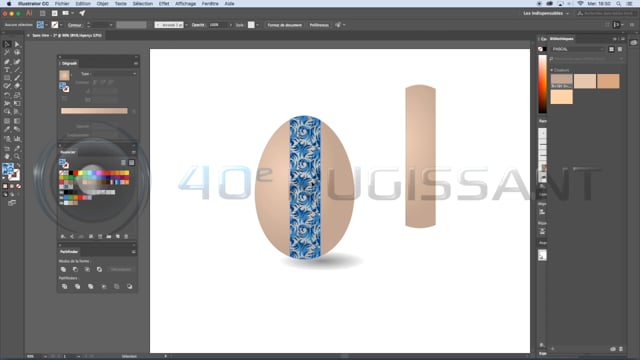Select the Lasso tool
Screen dimensions: 640x360
tap(17, 53)
